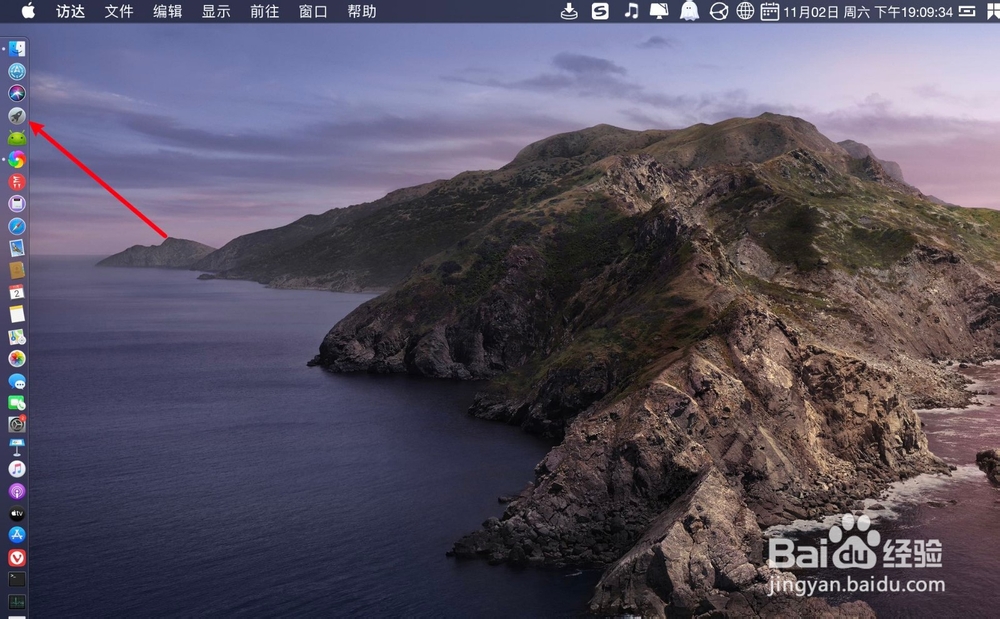
Task: Open Terminal from the dock
Action: (17, 579)
